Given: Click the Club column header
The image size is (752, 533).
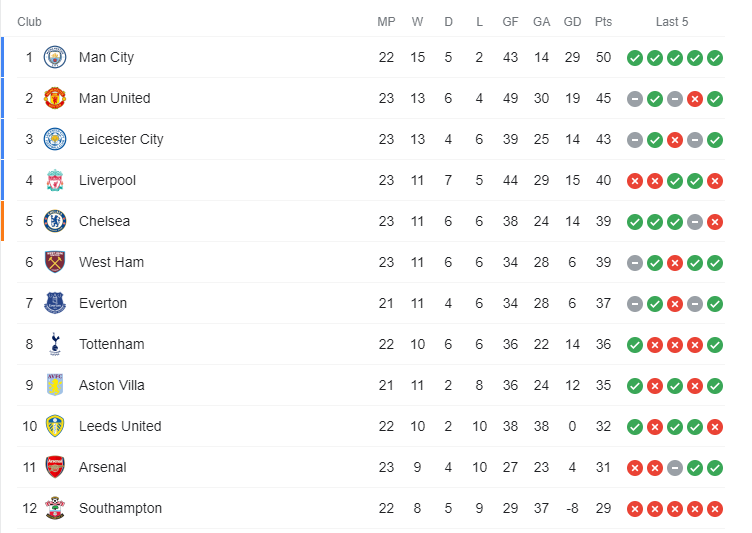Looking at the screenshot, I should pyautogui.click(x=30, y=22).
